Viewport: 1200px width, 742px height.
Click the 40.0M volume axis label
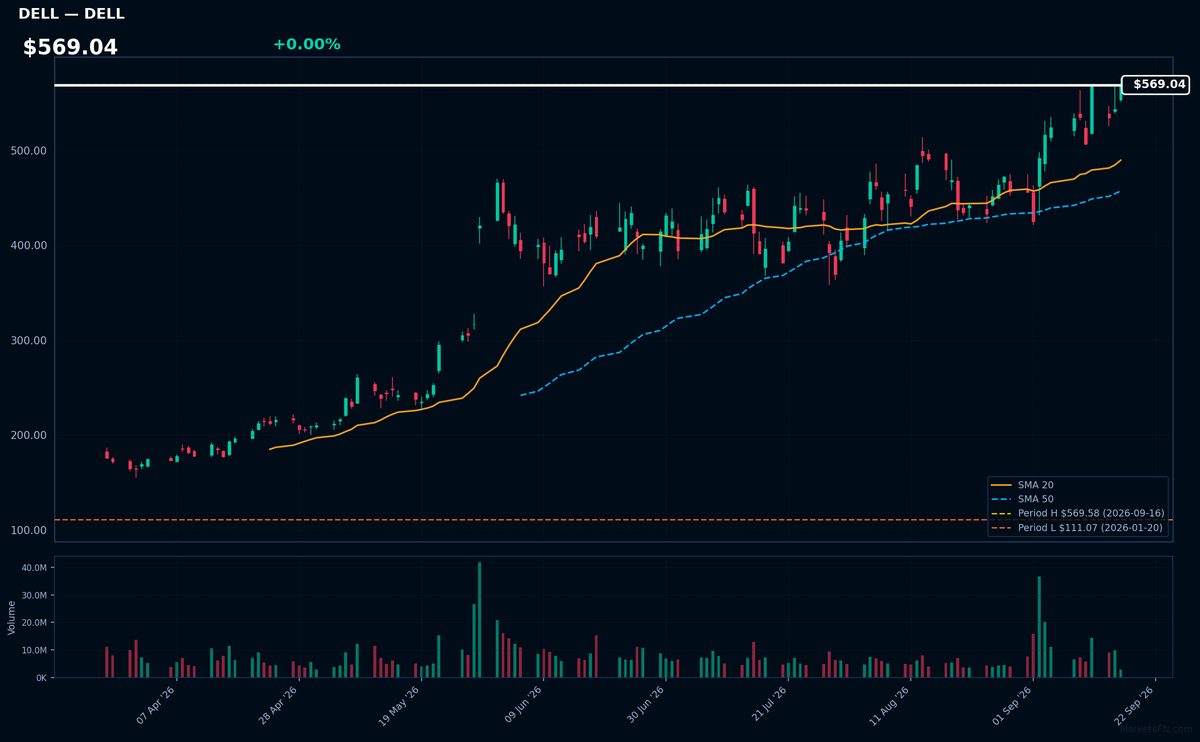[x=35, y=568]
